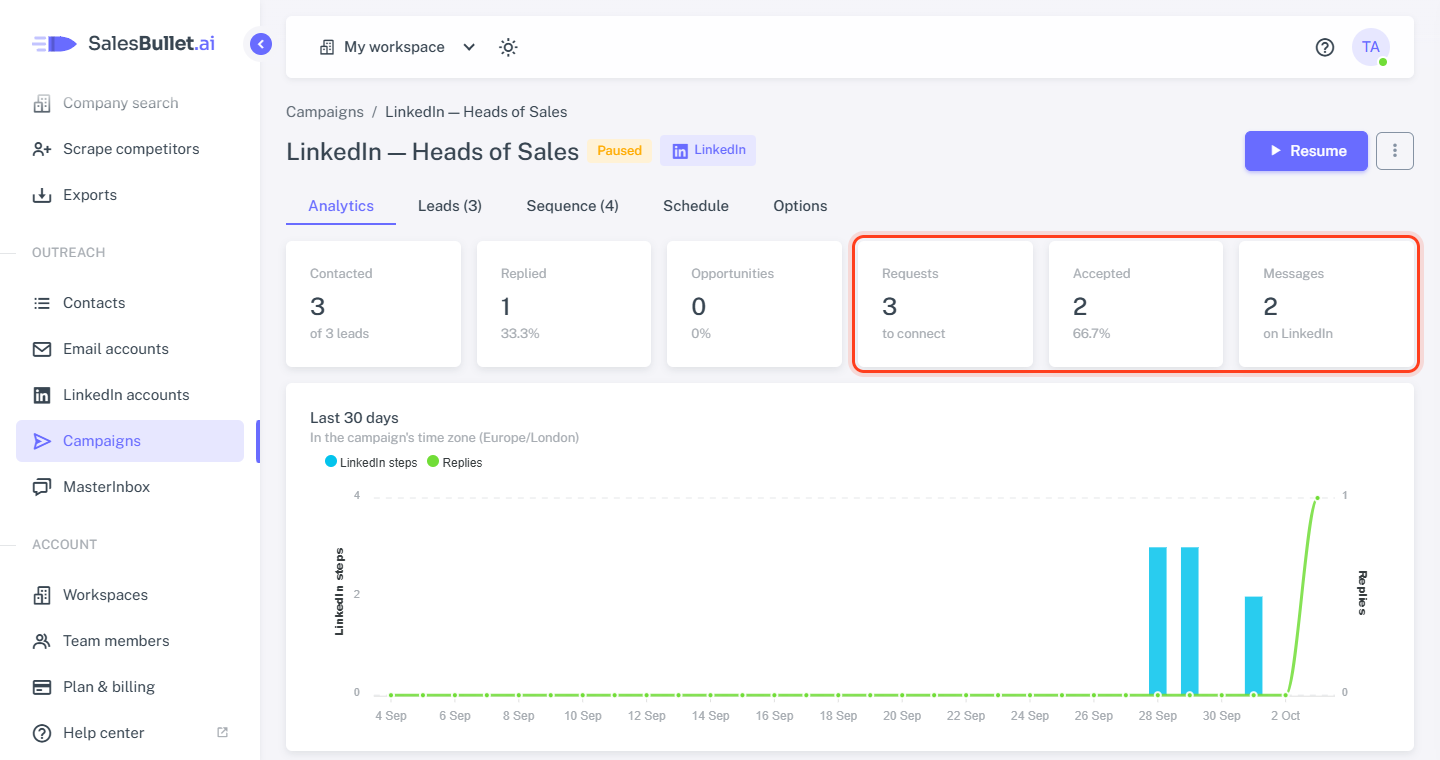Click the LinkedIn channel badge
This screenshot has width=1440, height=760.
708,150
